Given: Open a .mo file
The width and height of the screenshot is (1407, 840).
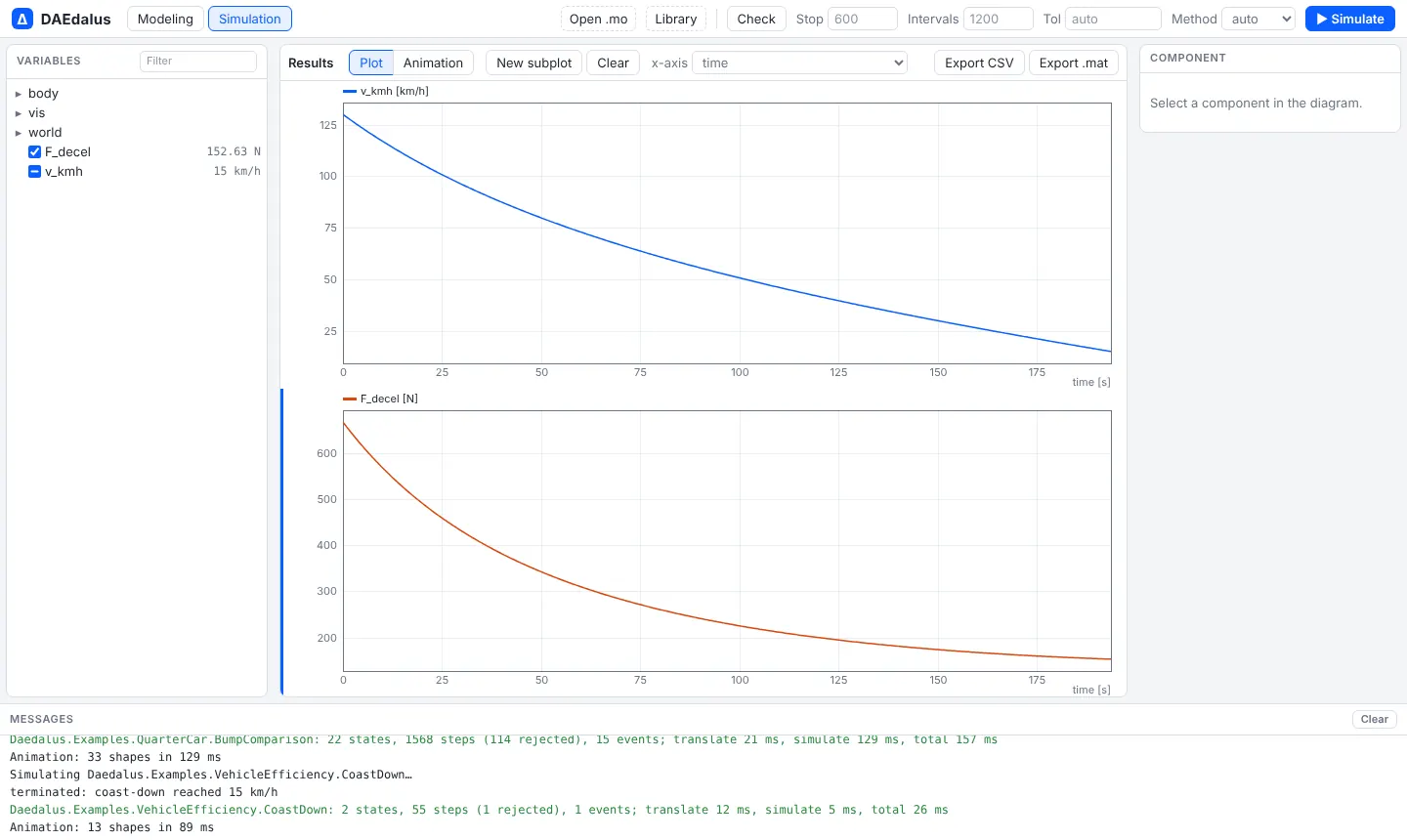Looking at the screenshot, I should point(599,19).
